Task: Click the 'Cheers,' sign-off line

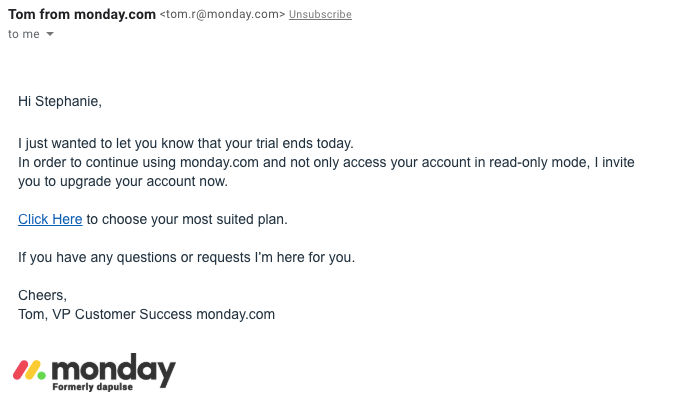Action: (42, 295)
